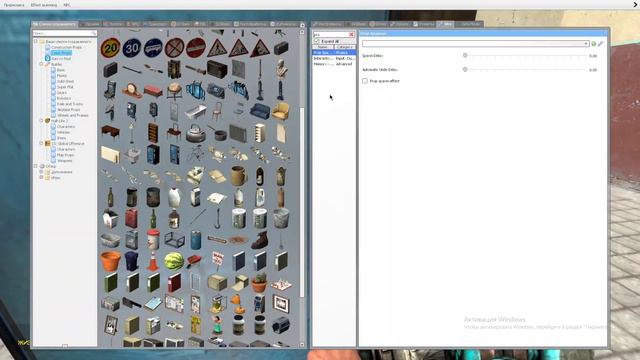The image size is (640, 360).
Task: Enable the Prop spawn effect checkbox
Action: pos(365,81)
